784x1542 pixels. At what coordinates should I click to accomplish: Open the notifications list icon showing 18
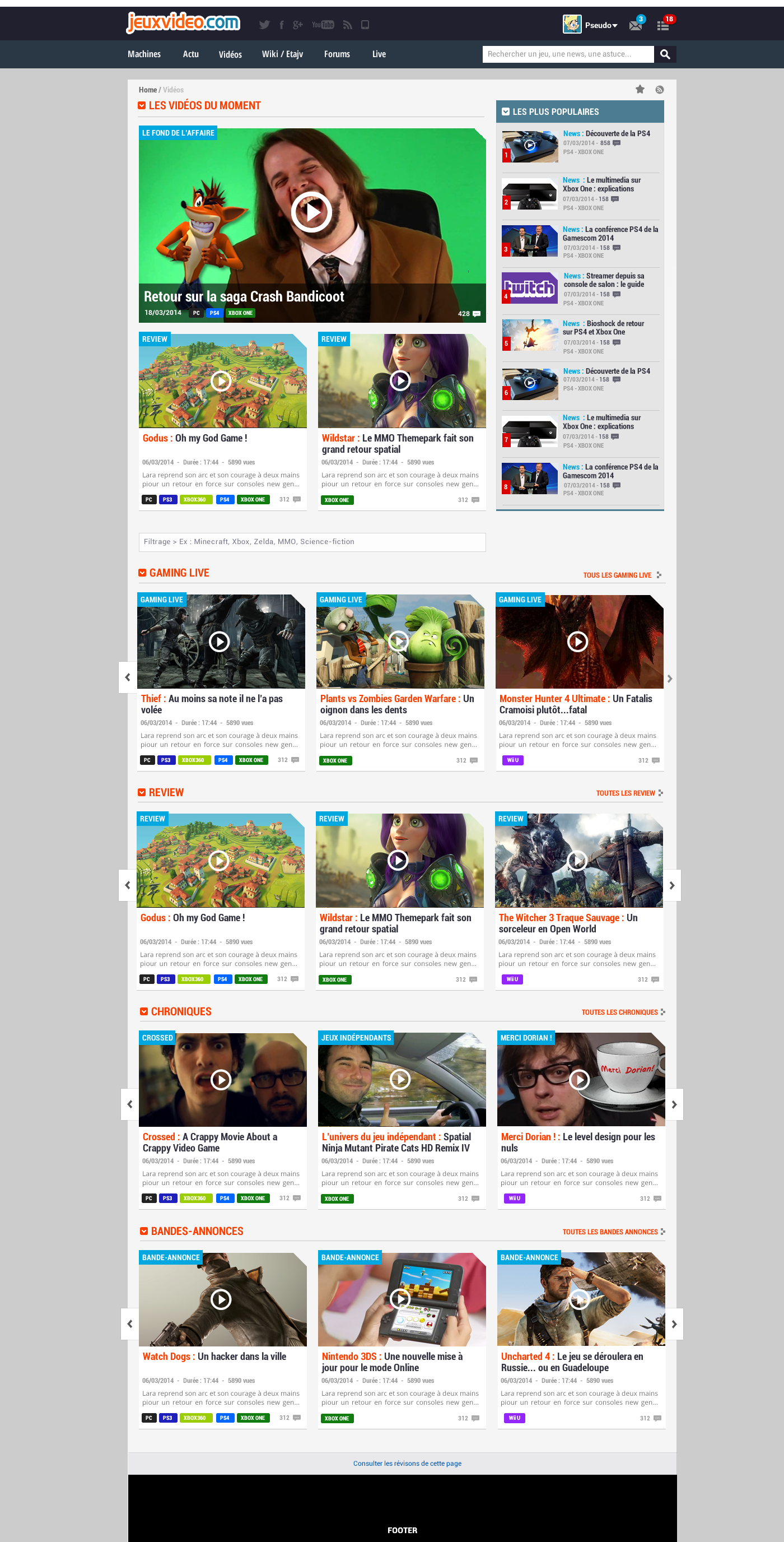coord(662,25)
